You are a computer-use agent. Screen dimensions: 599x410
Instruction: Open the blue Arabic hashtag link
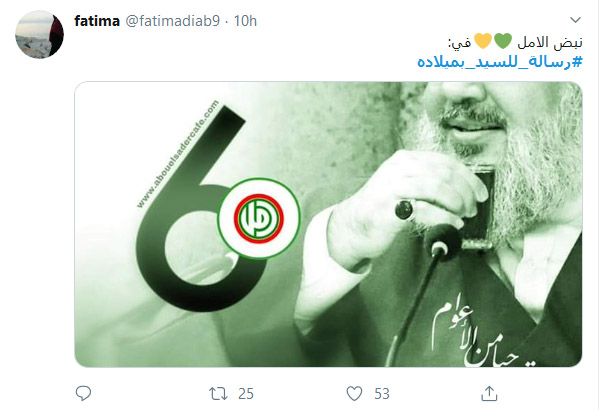500,62
